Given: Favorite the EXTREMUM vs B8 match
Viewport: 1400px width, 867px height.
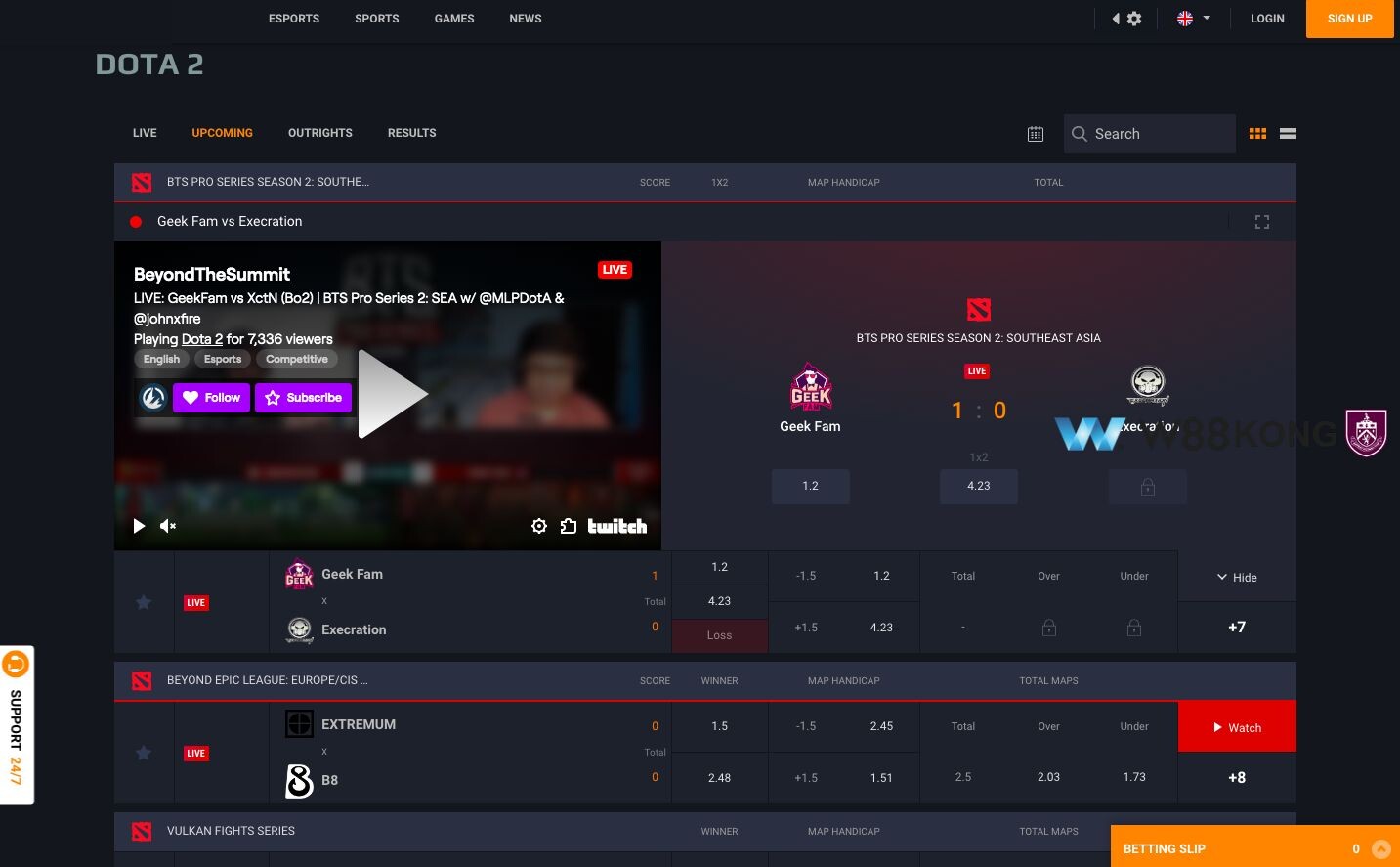Looking at the screenshot, I should click(144, 753).
